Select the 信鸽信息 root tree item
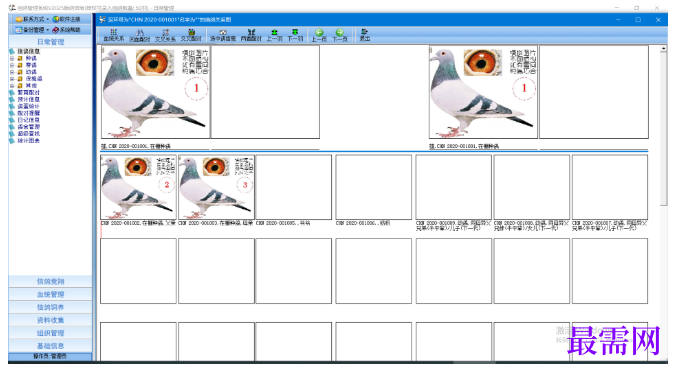Screen dimensions: 679x372 [29, 51]
